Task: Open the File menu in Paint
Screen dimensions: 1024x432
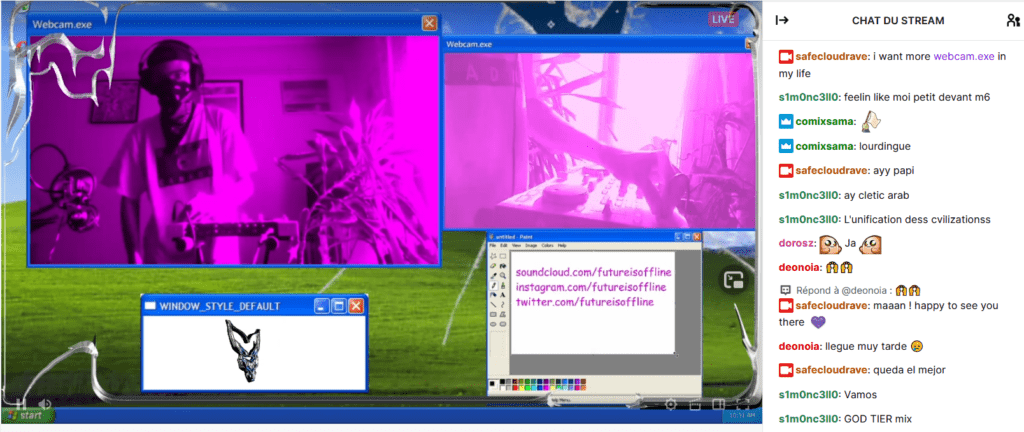Action: pyautogui.click(x=492, y=245)
